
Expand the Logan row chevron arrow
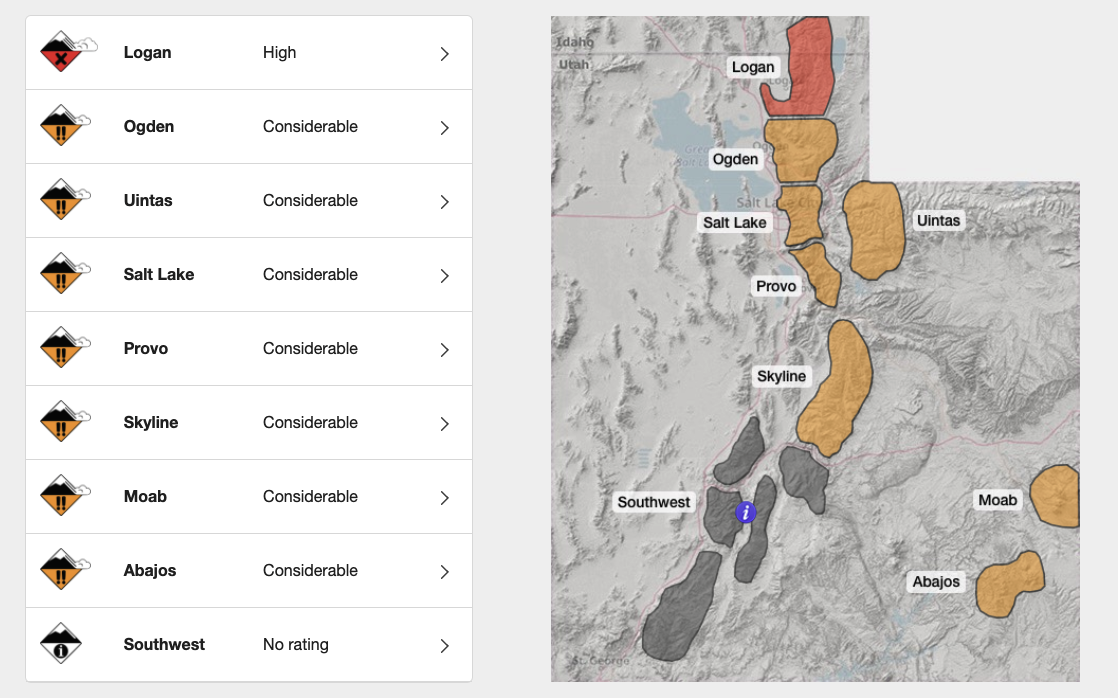point(445,54)
